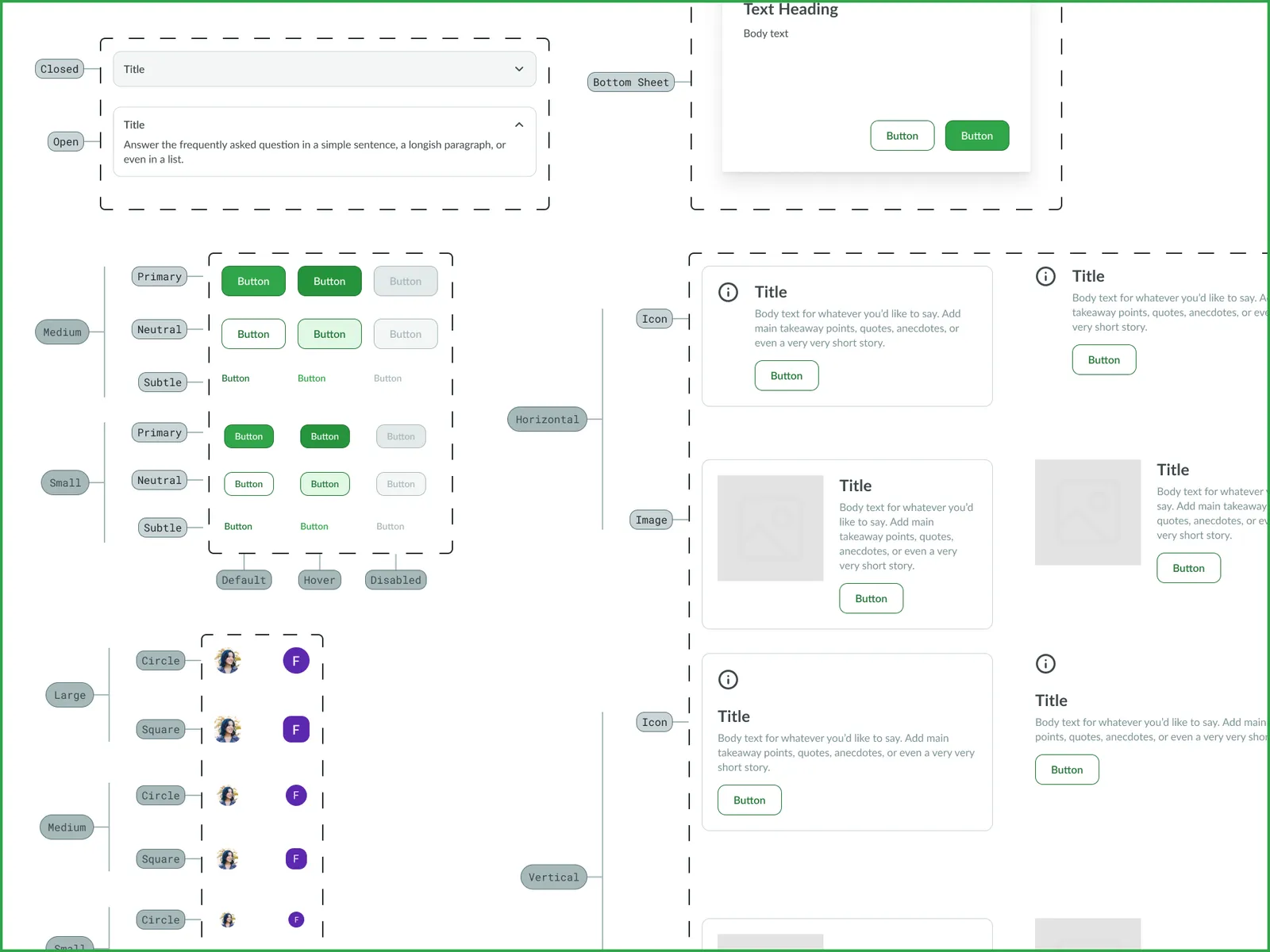
Task: Click the outlined Button in the Bottom Sheet
Action: [902, 136]
